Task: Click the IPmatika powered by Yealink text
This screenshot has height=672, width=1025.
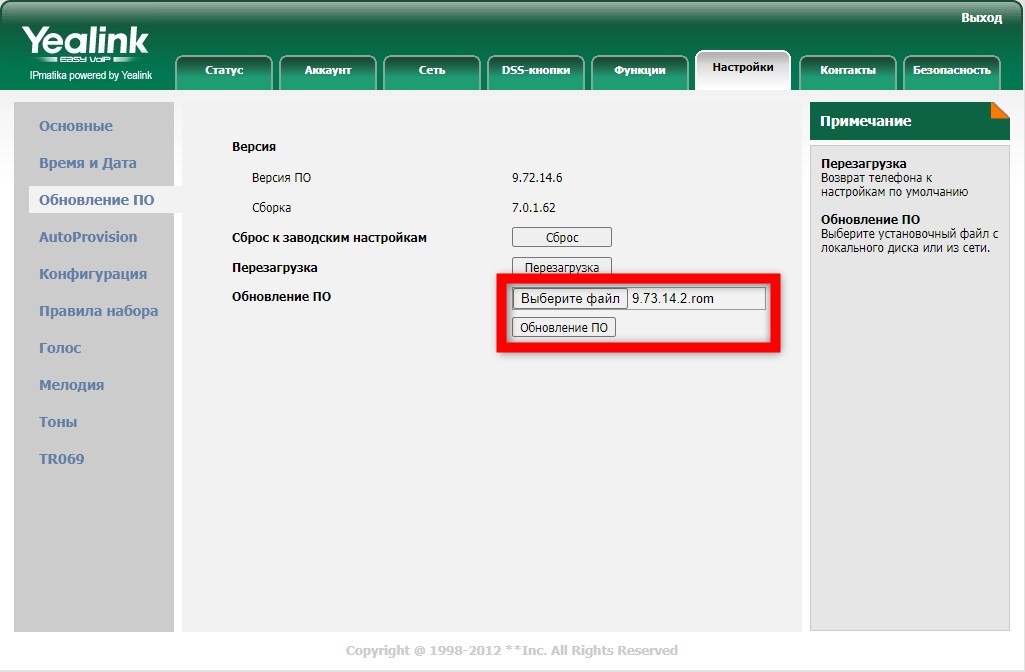Action: pyautogui.click(x=91, y=76)
